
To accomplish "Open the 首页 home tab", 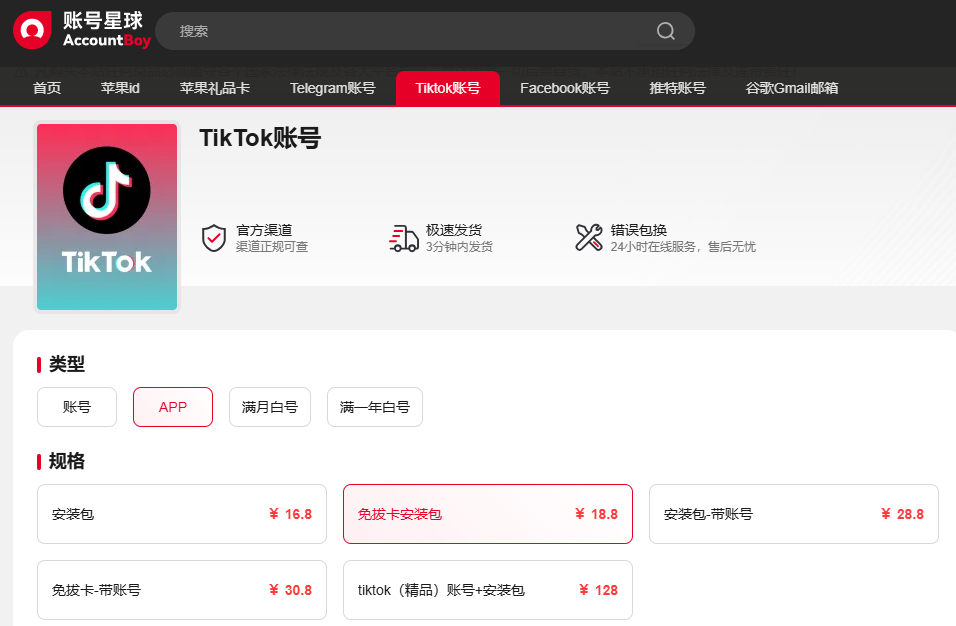I will 47,88.
